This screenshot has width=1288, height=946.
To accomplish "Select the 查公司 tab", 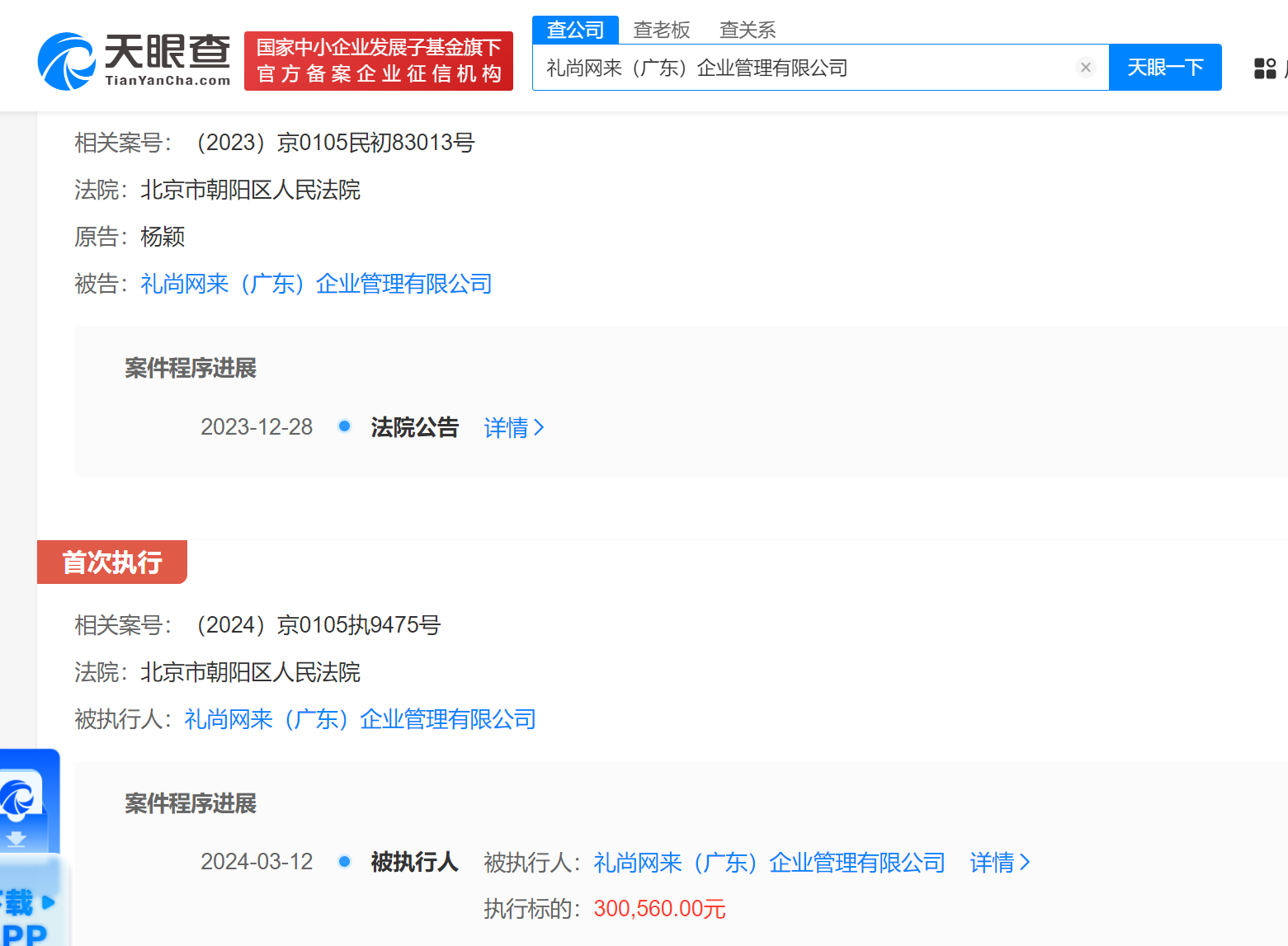I will [574, 30].
